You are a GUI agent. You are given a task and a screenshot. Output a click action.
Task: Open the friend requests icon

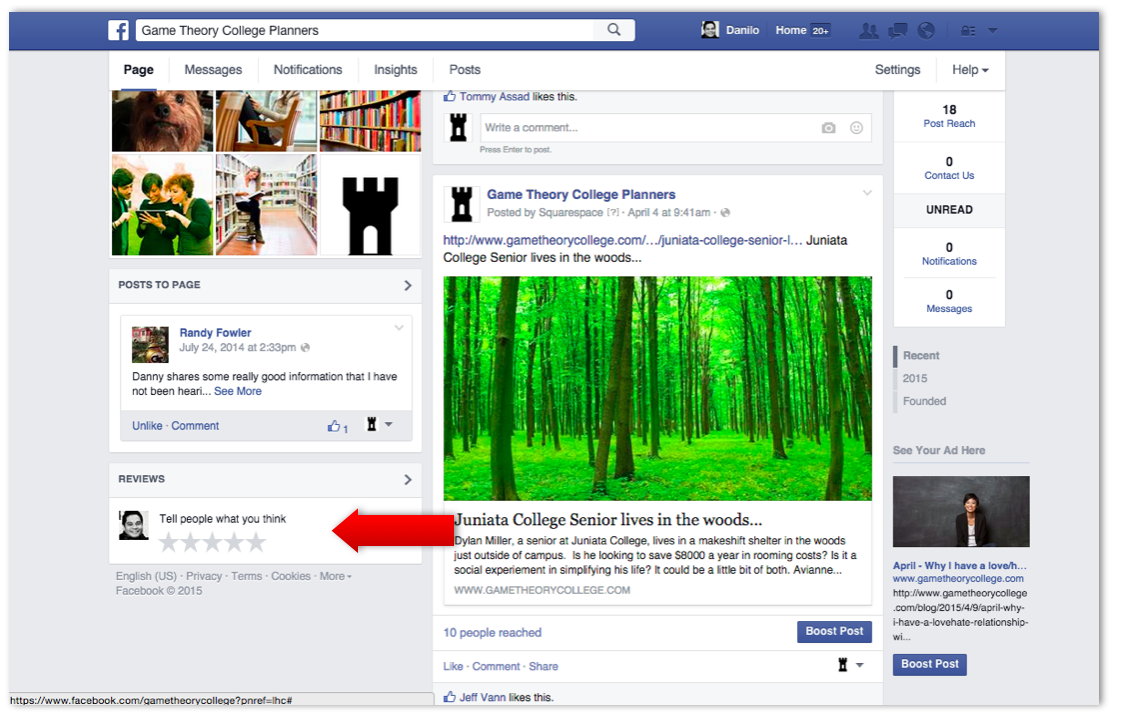(x=869, y=31)
